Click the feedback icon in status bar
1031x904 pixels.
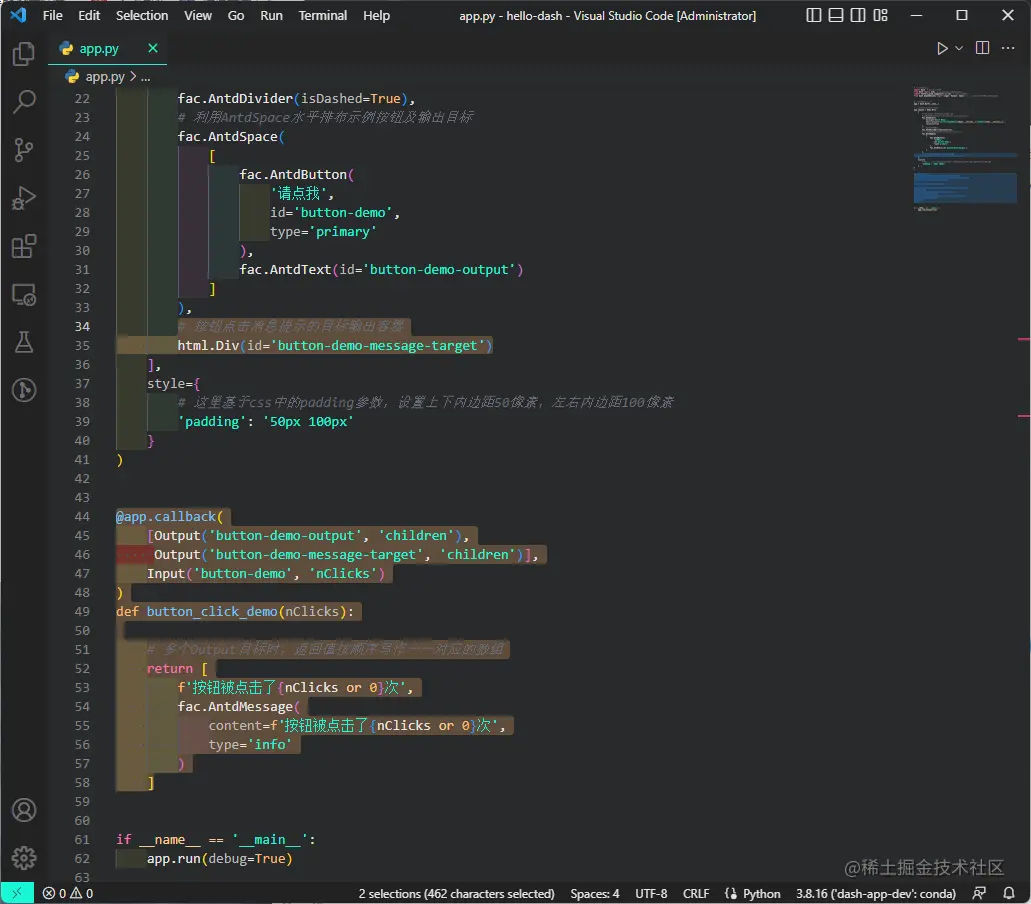coord(979,893)
